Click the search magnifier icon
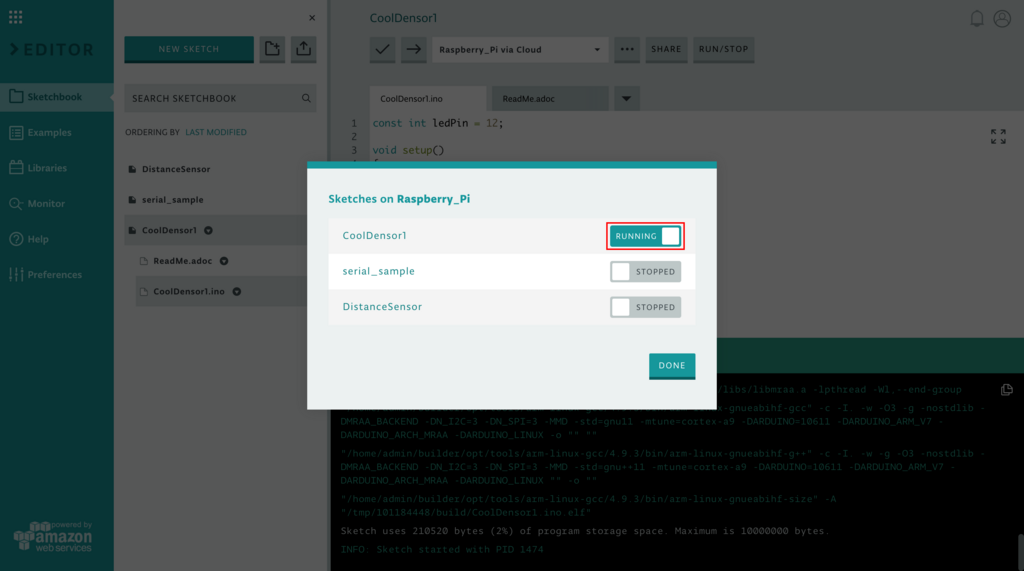 [306, 98]
